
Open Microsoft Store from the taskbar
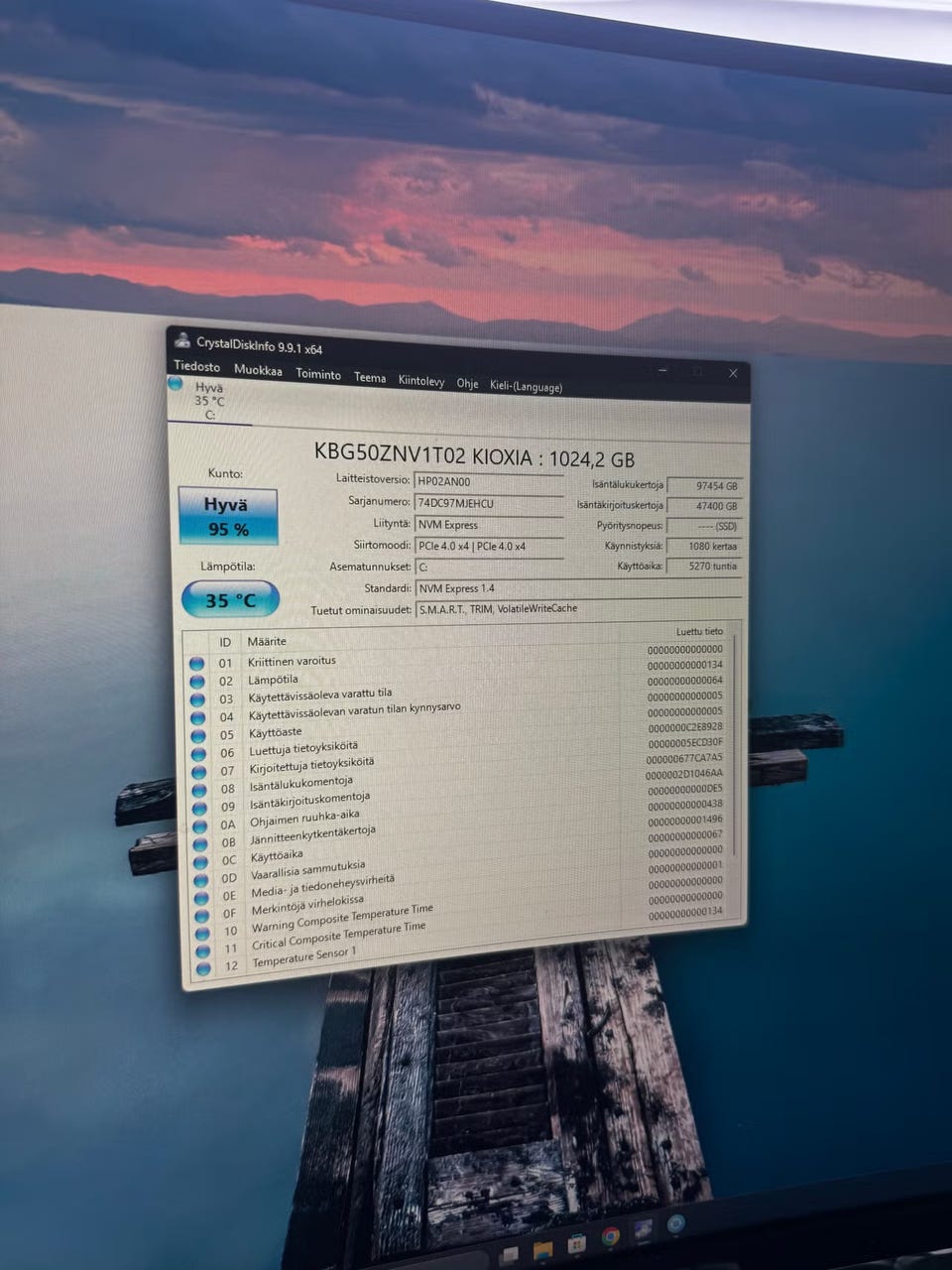pos(576,1244)
